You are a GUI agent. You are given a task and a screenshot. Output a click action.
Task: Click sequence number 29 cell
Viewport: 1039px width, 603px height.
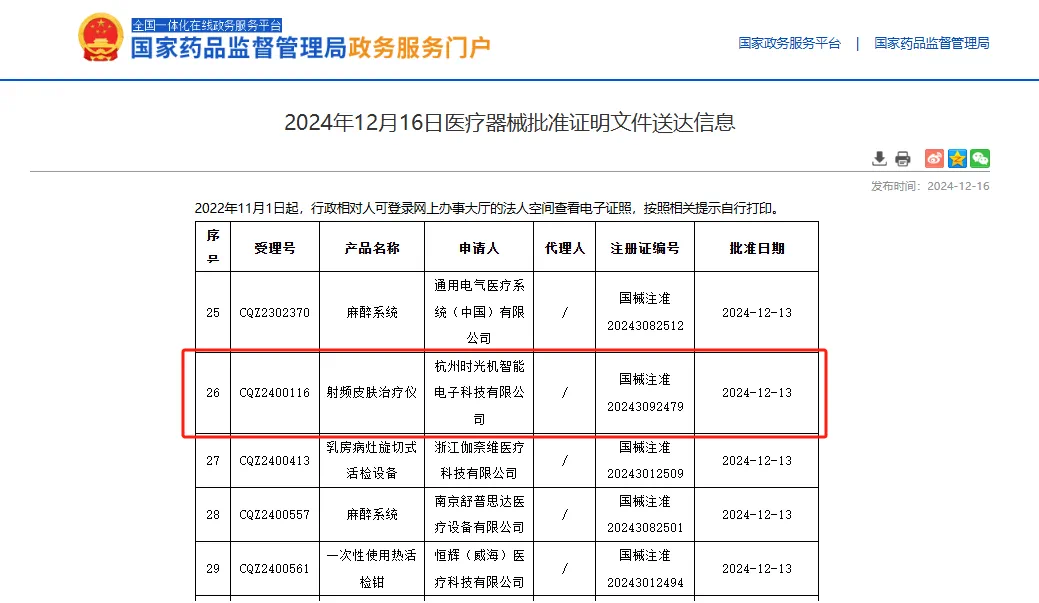pos(213,569)
